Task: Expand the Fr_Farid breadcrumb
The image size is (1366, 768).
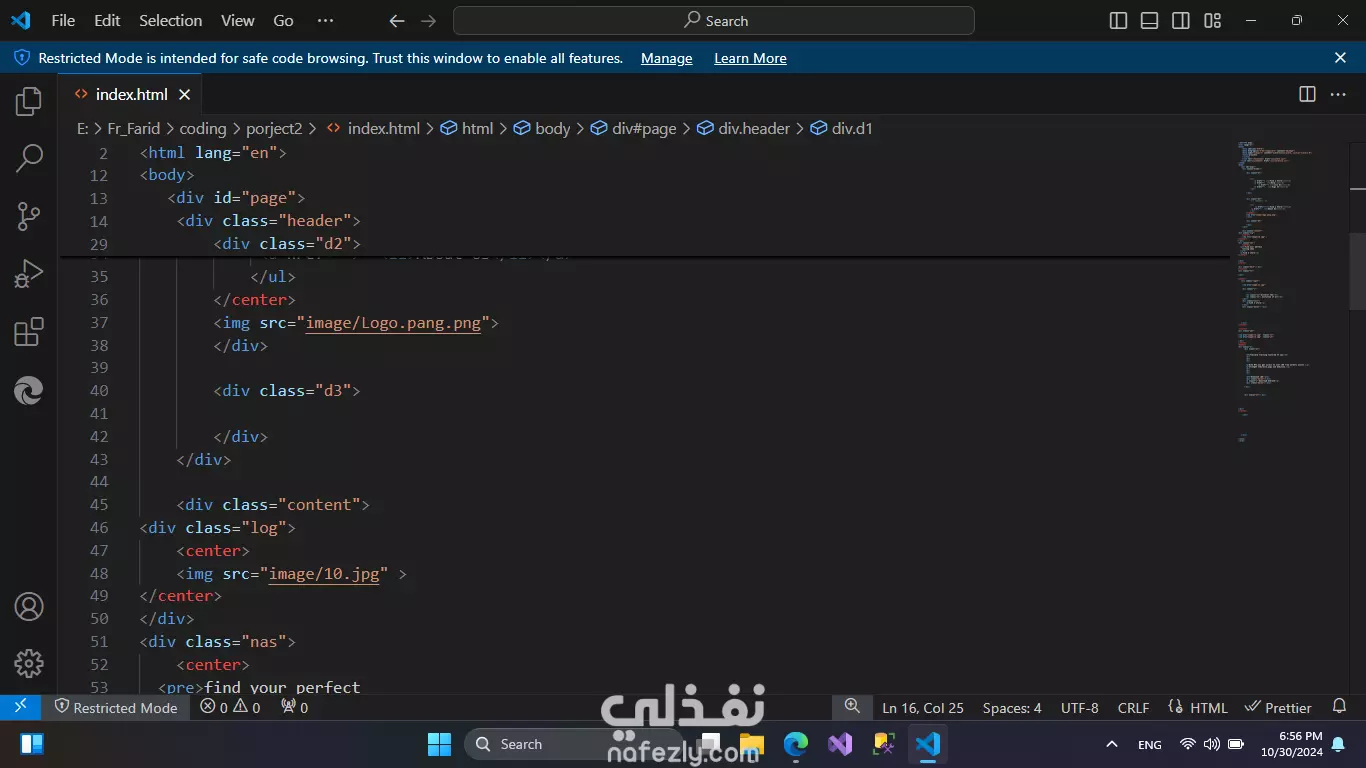Action: tap(134, 128)
